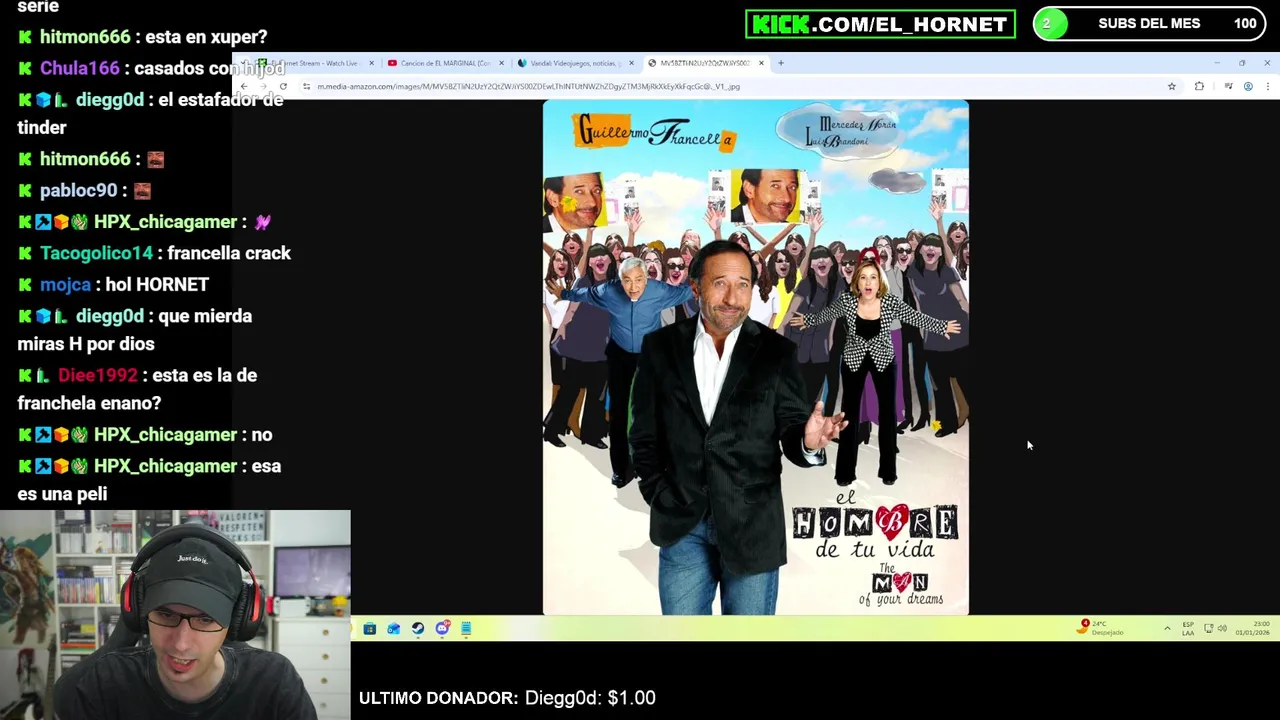Open the media controls icon in browser toolbar
Image resolution: width=1280 pixels, height=720 pixels.
pyautogui.click(x=1228, y=87)
